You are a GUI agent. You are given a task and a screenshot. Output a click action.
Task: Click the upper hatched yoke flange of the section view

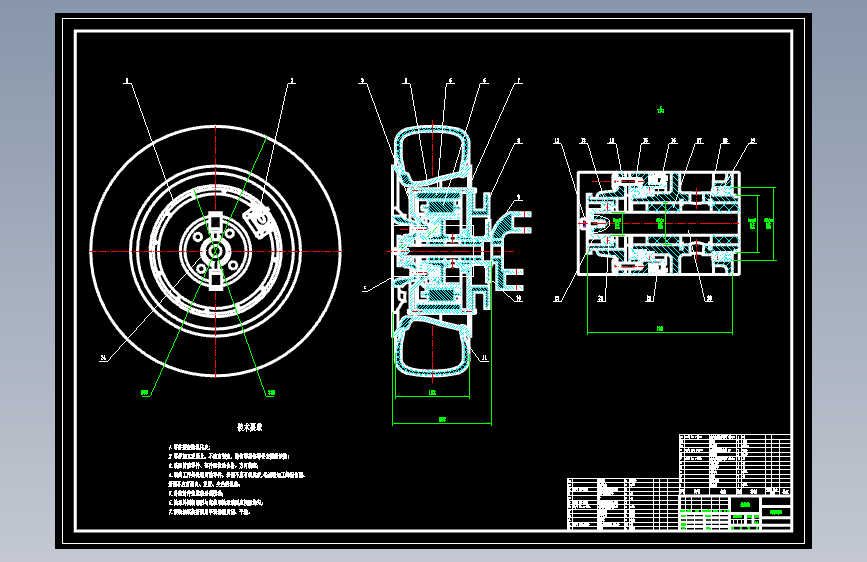(511, 221)
